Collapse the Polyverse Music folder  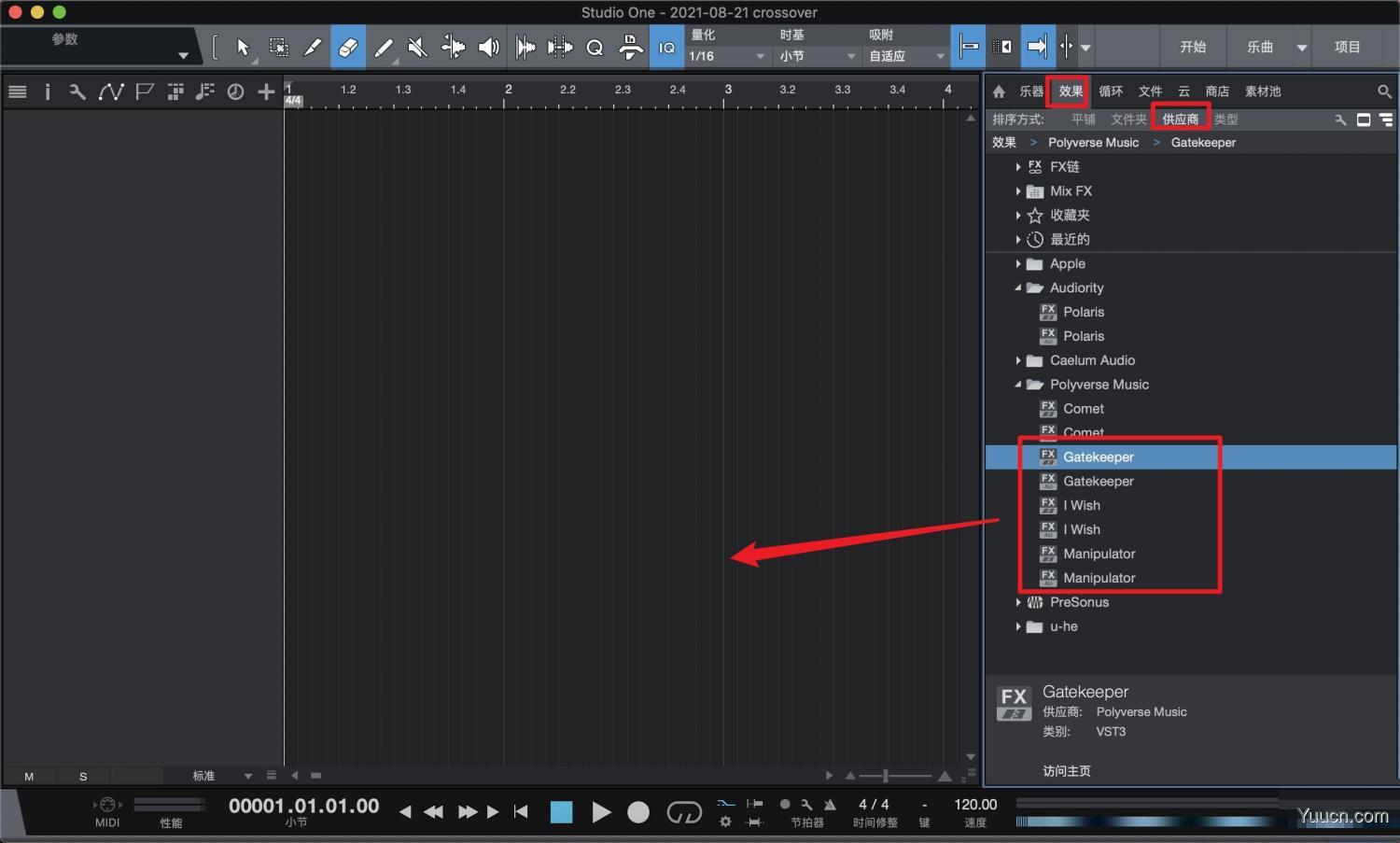click(x=1018, y=385)
